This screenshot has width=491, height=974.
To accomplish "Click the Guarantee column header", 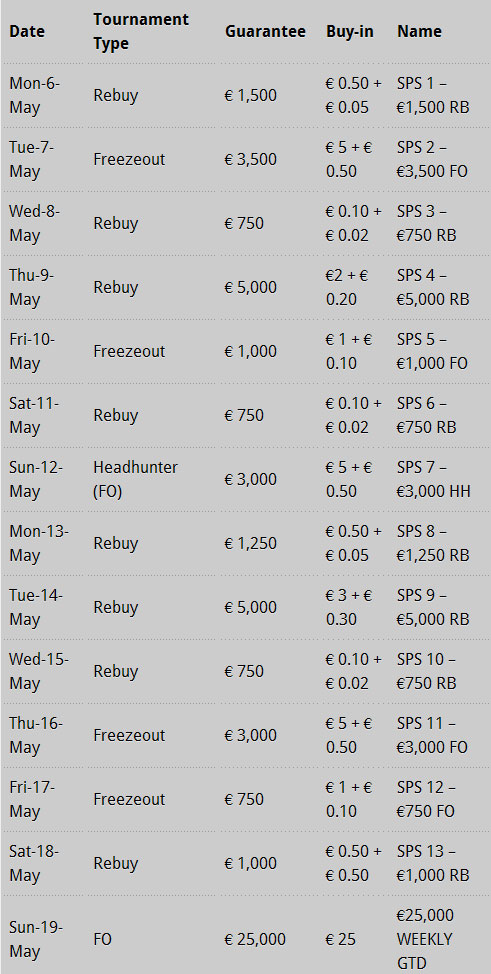I will tap(265, 32).
